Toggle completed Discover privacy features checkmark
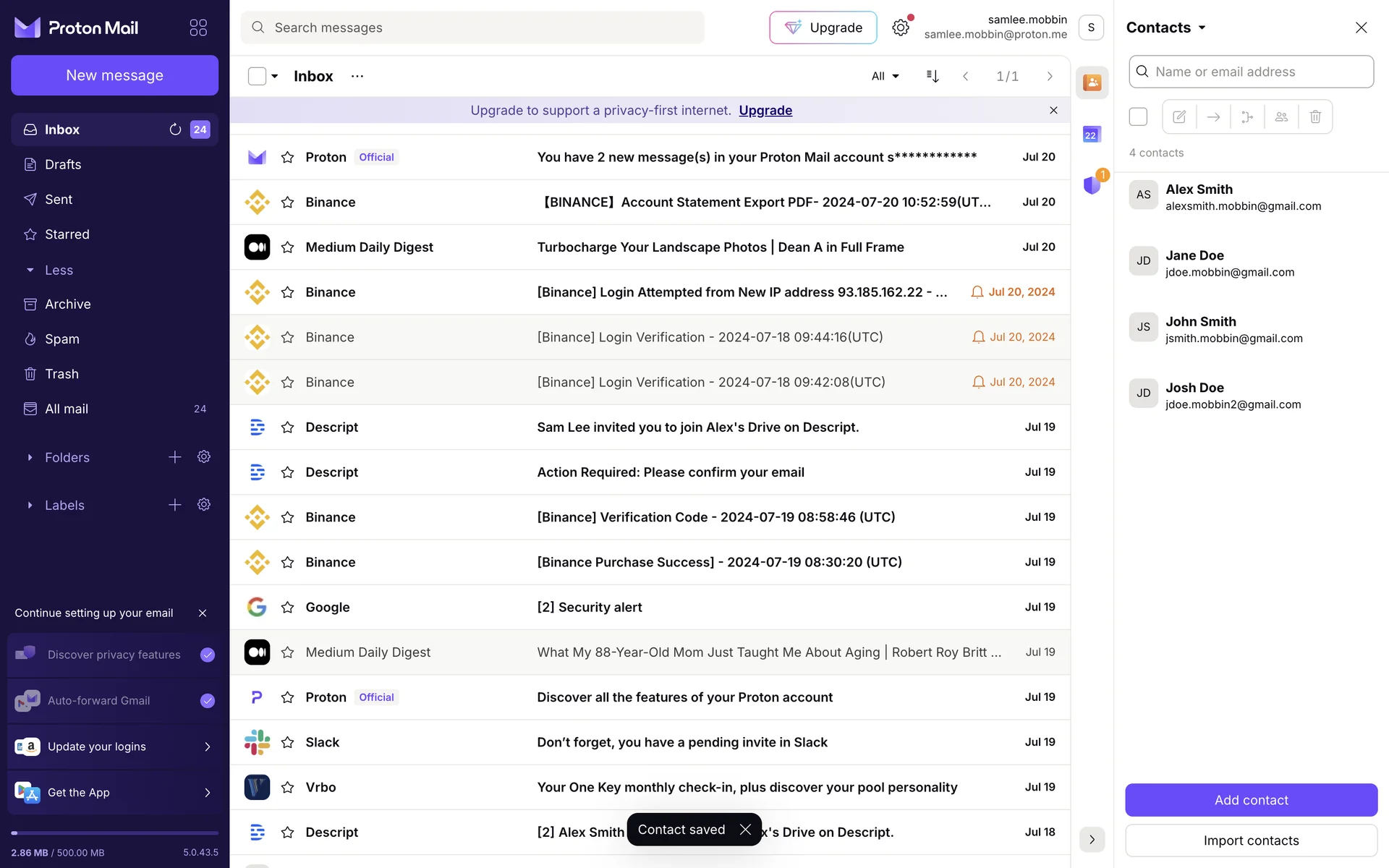The height and width of the screenshot is (868, 1389). (x=208, y=655)
